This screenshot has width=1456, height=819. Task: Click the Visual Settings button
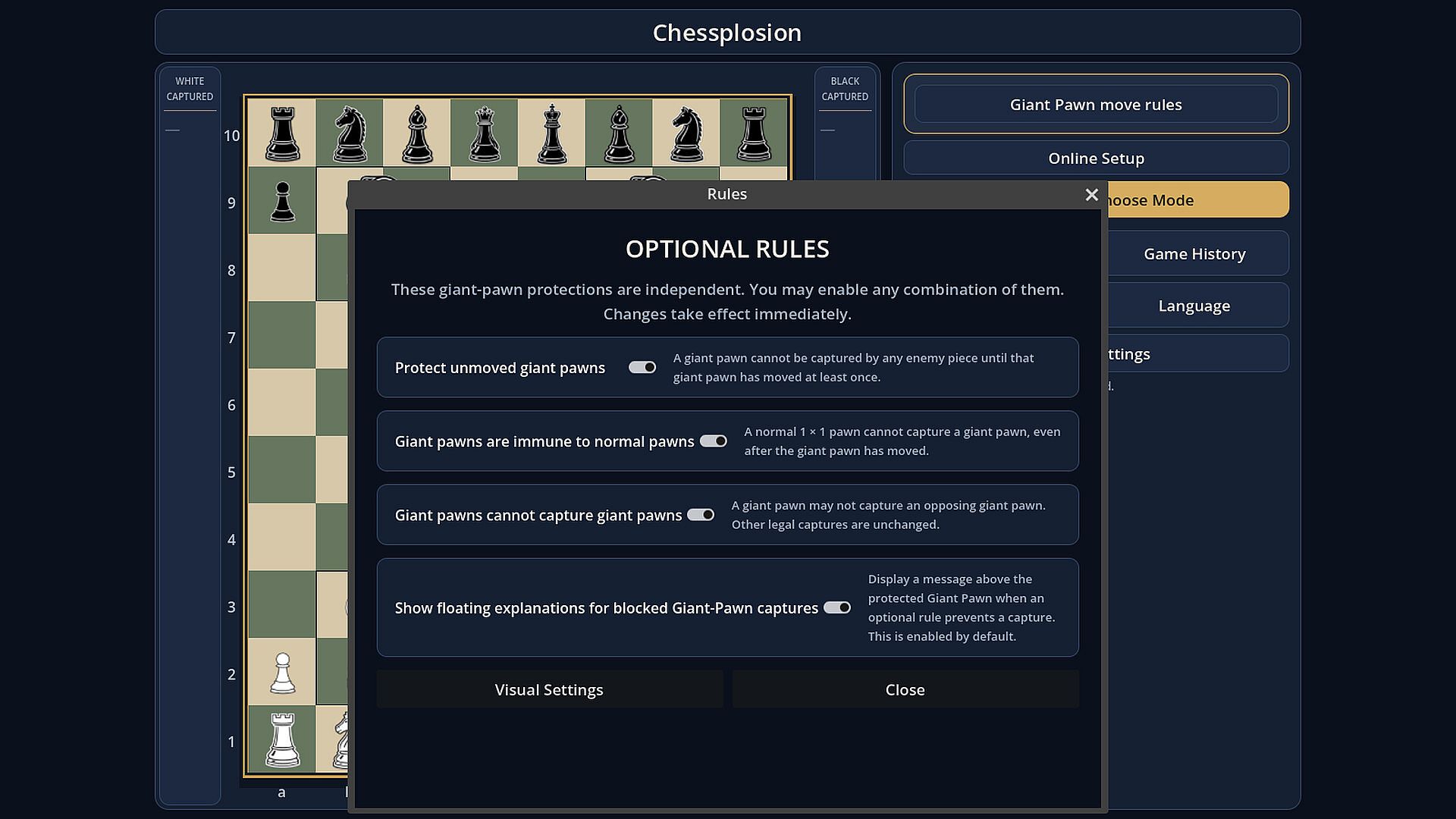550,690
